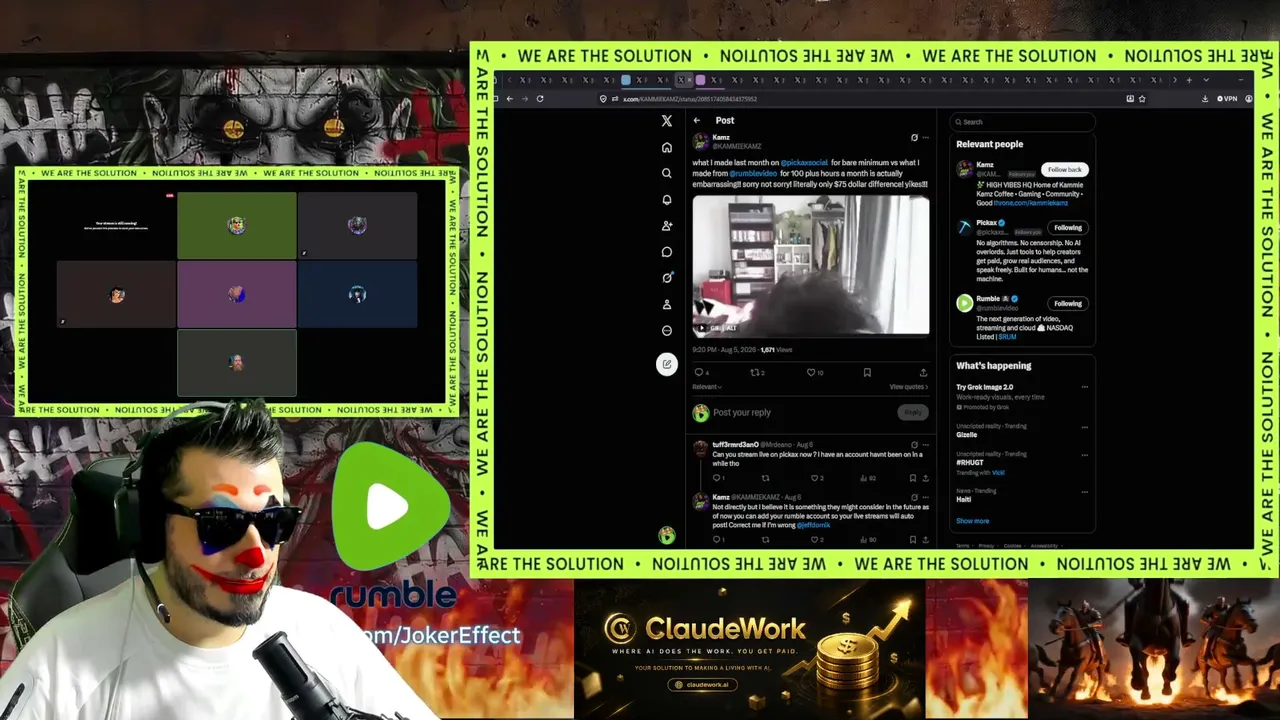Open more options for Try Grok Image 2.0
1280x720 pixels.
tap(1085, 387)
